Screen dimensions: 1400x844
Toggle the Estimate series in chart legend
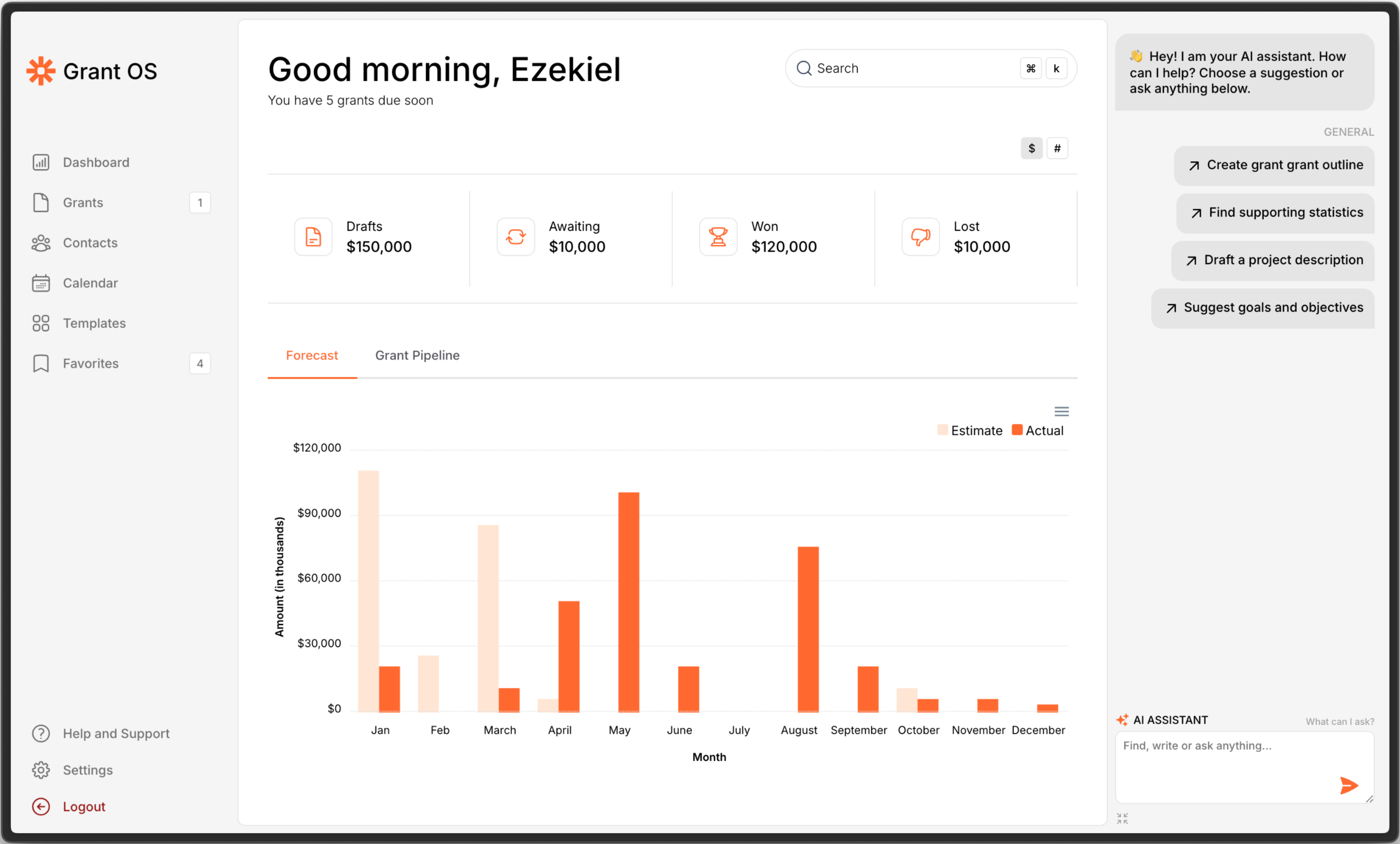[x=970, y=430]
